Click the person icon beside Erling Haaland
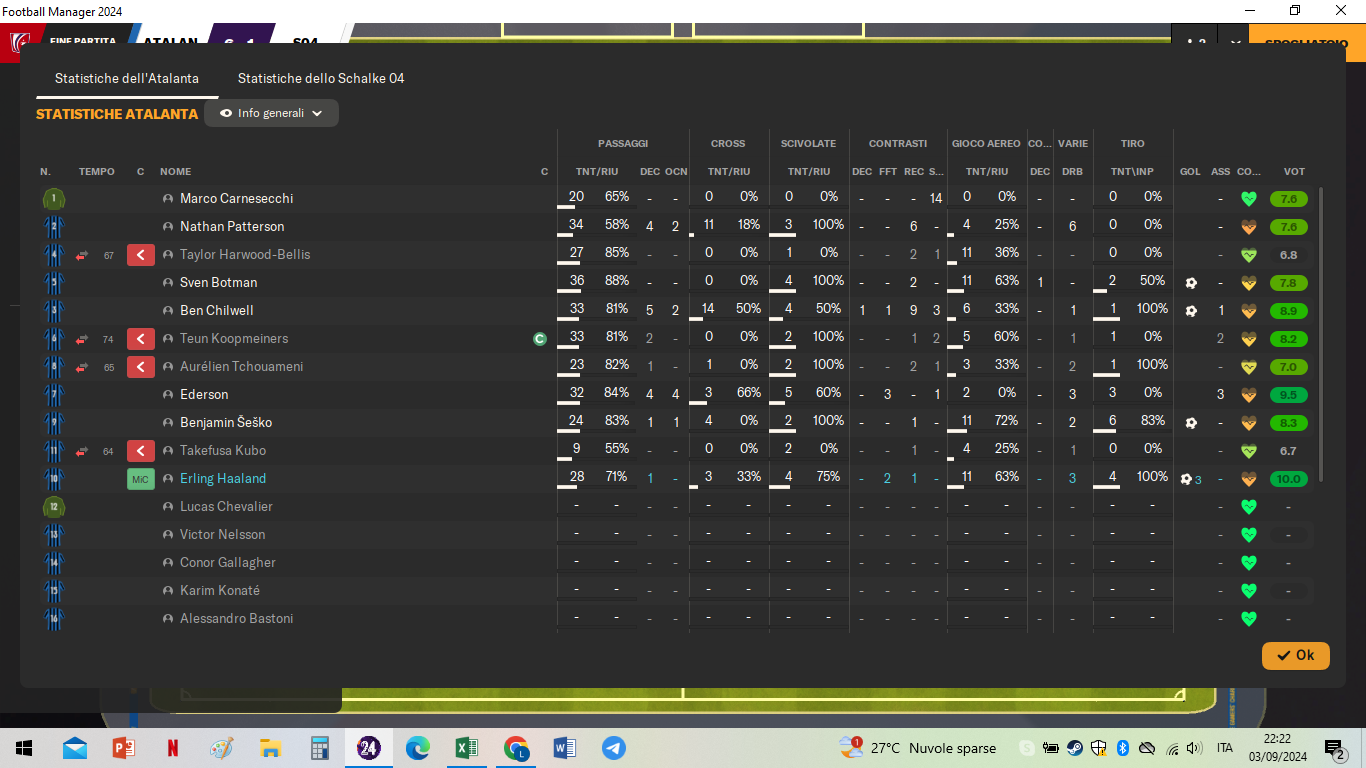Viewport: 1366px width, 768px height. pos(168,478)
